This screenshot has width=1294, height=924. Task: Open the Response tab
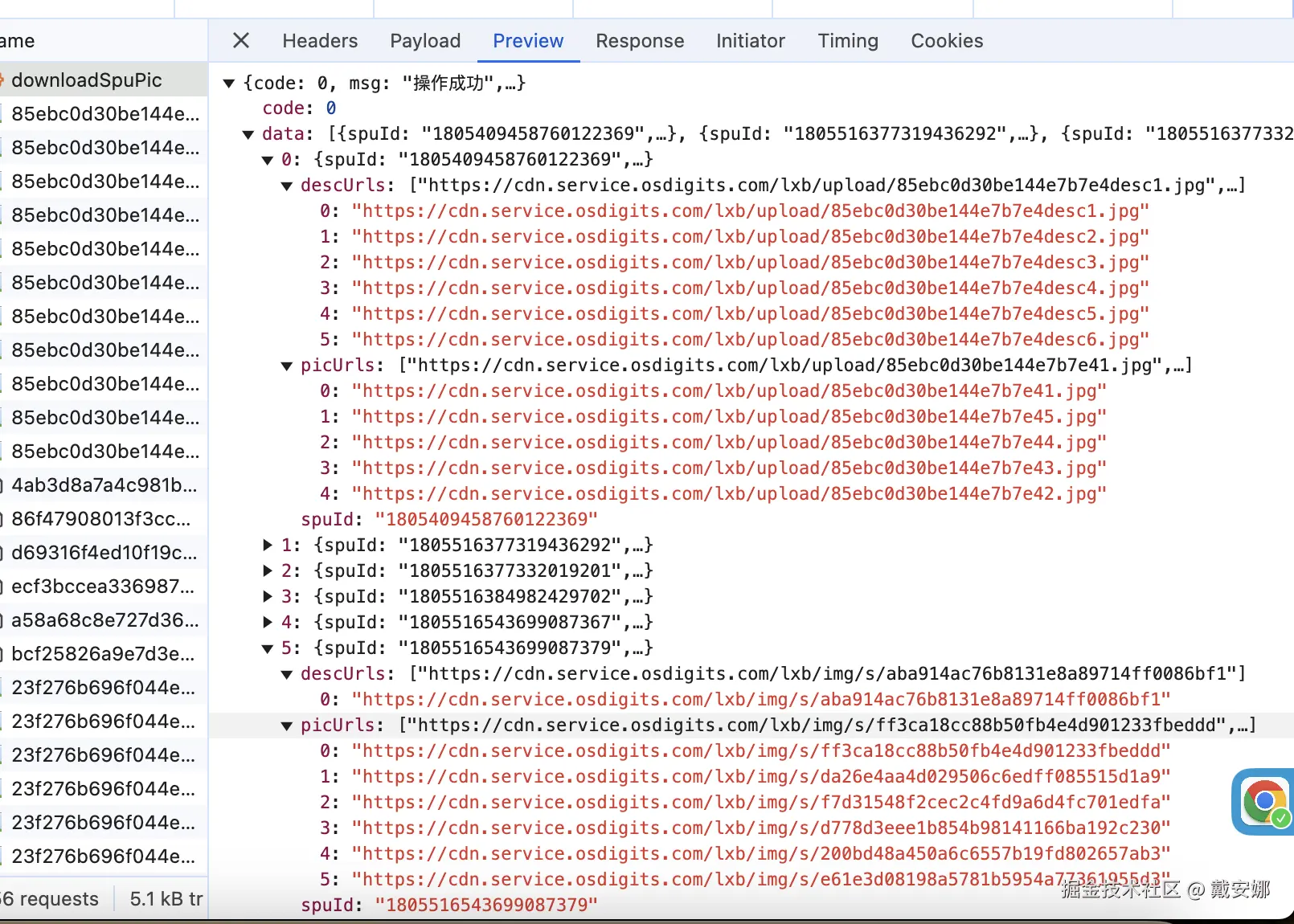640,41
